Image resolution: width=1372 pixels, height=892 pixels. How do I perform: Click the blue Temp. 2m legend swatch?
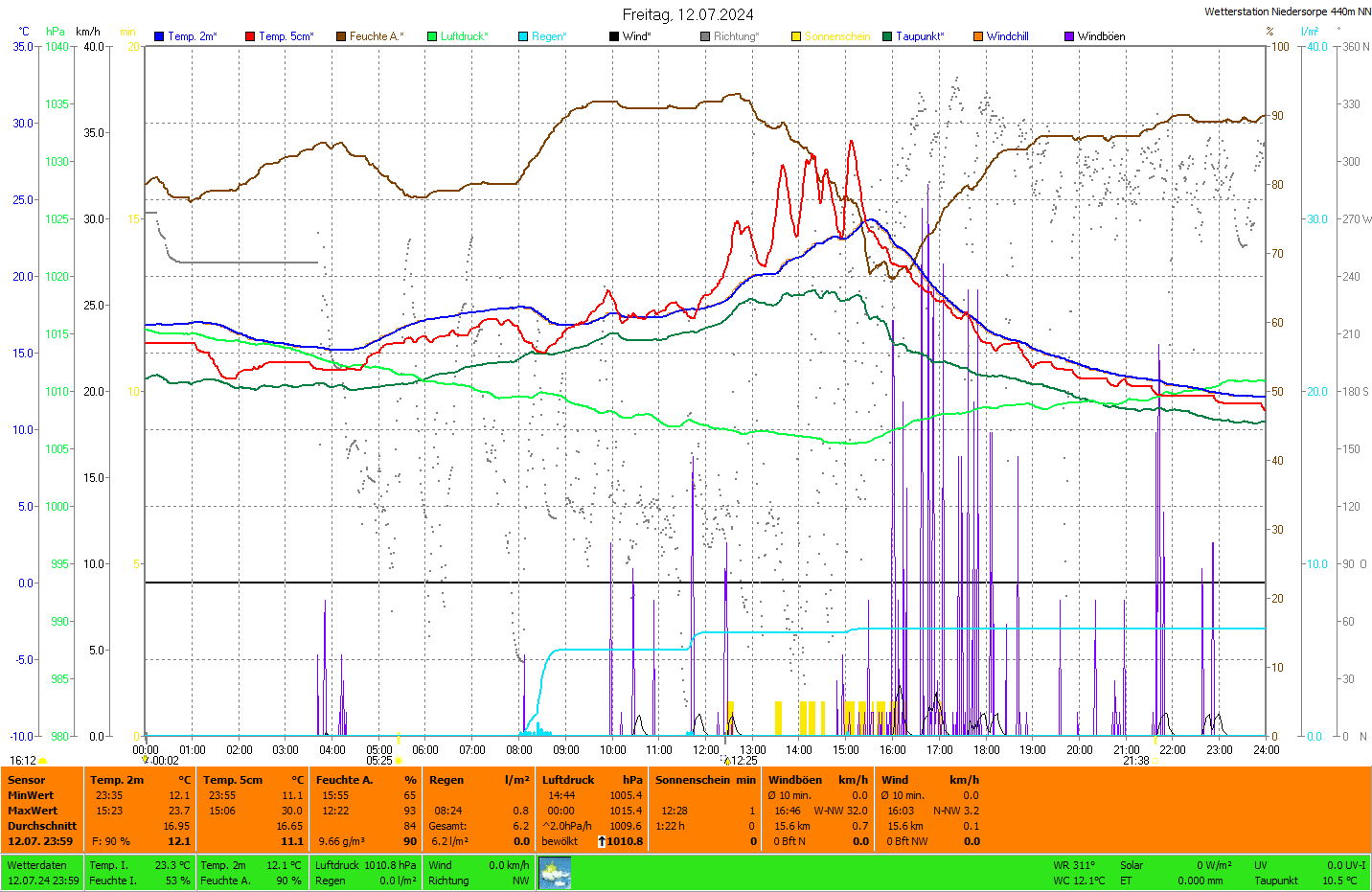point(159,36)
